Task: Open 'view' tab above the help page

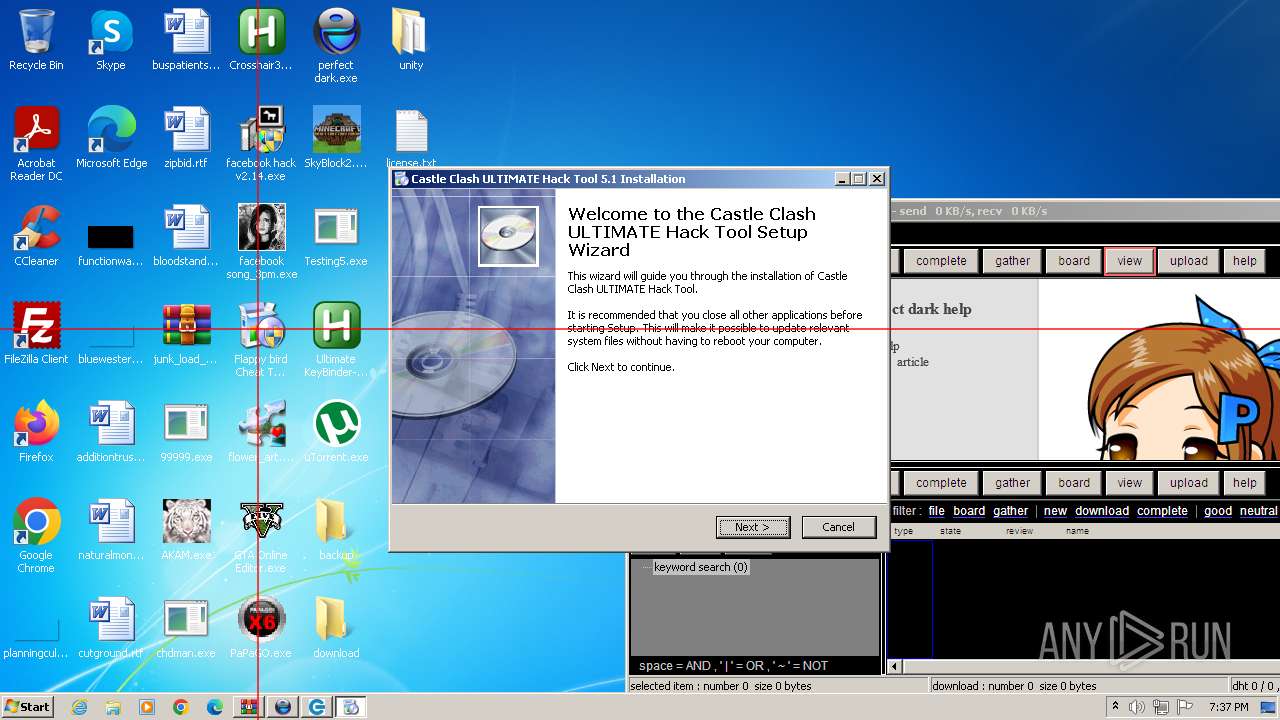Action: pos(1130,261)
